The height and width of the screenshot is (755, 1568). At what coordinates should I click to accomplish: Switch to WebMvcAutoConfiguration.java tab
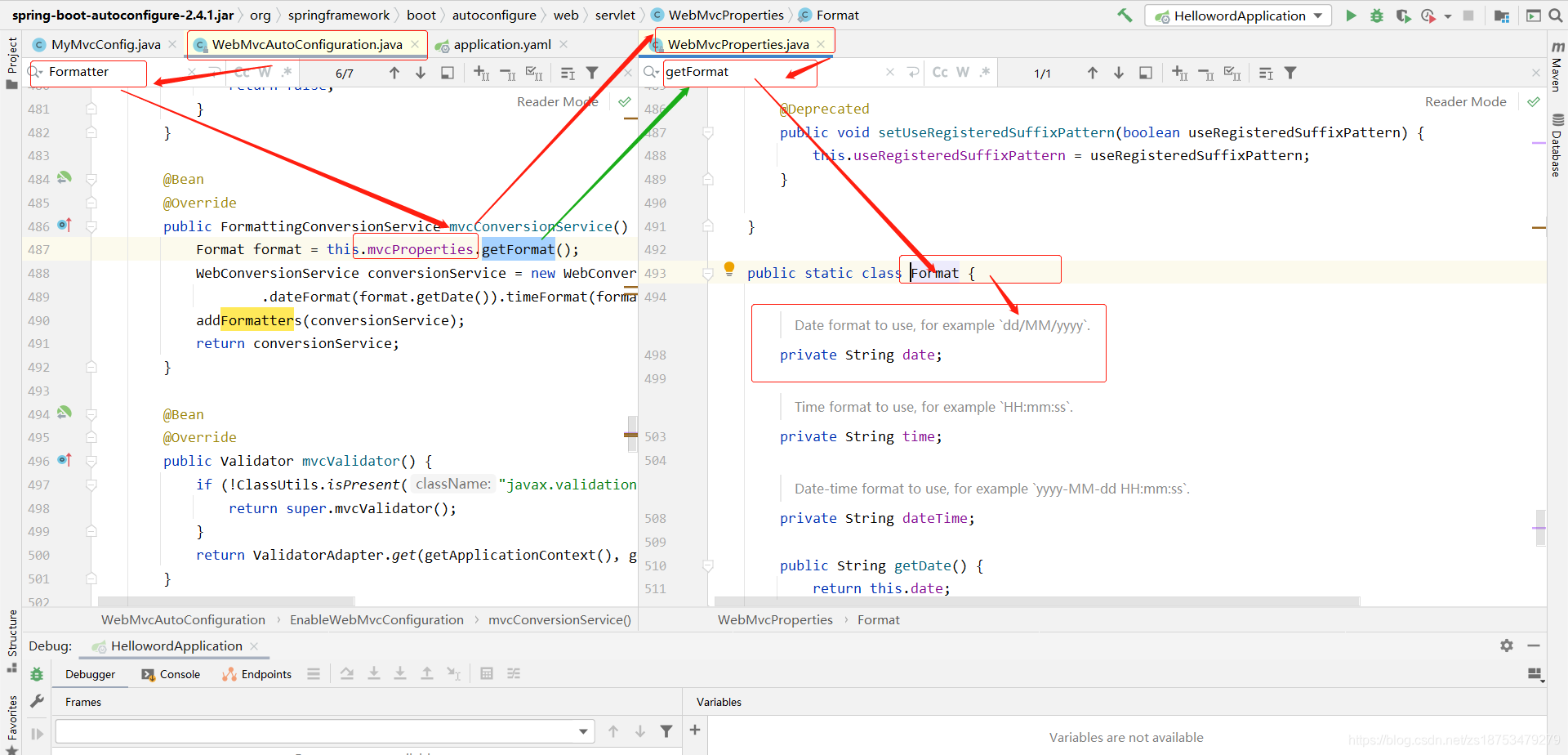click(x=307, y=45)
